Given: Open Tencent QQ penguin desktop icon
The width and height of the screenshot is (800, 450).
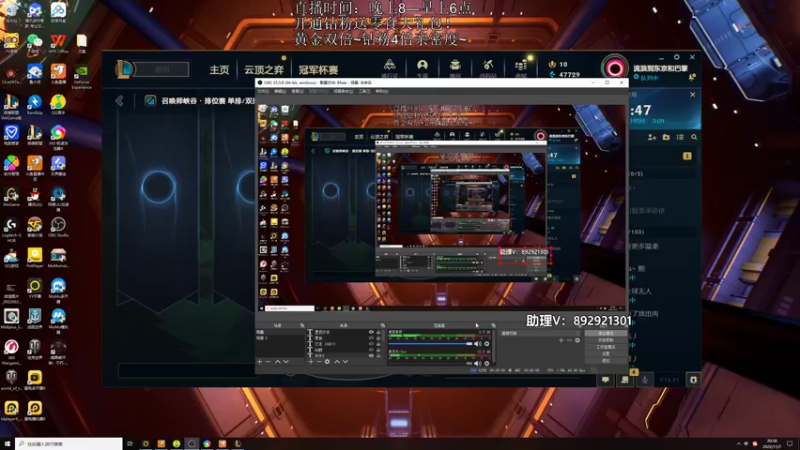Looking at the screenshot, I should 34,194.
